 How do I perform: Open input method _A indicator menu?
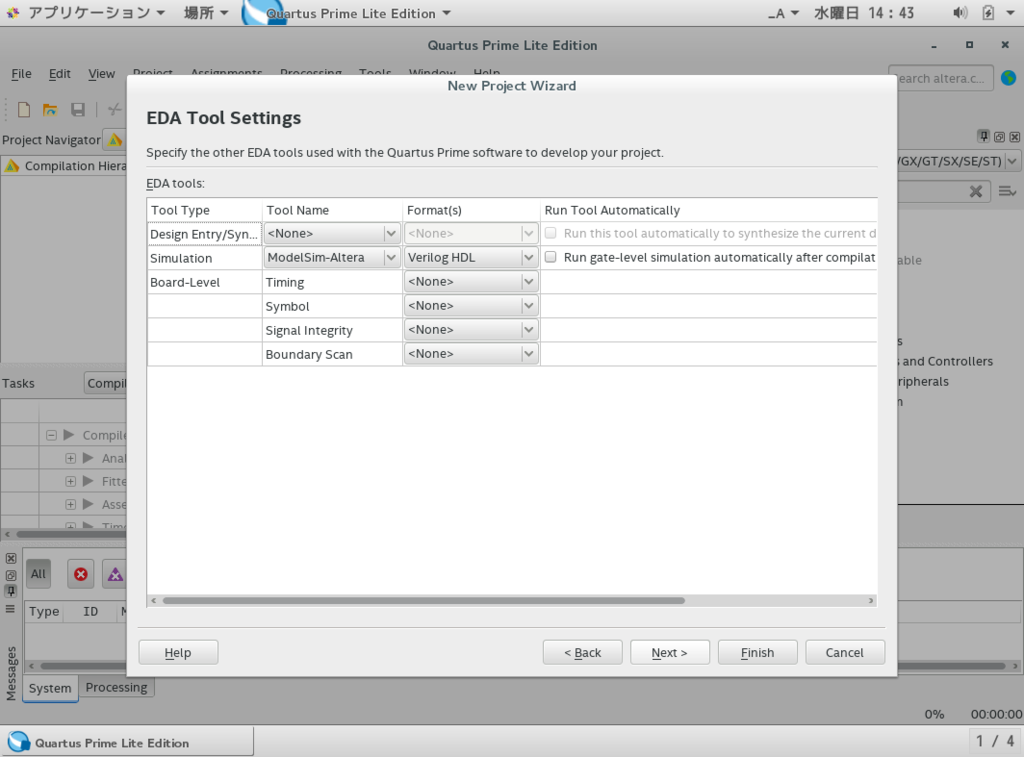pyautogui.click(x=783, y=13)
